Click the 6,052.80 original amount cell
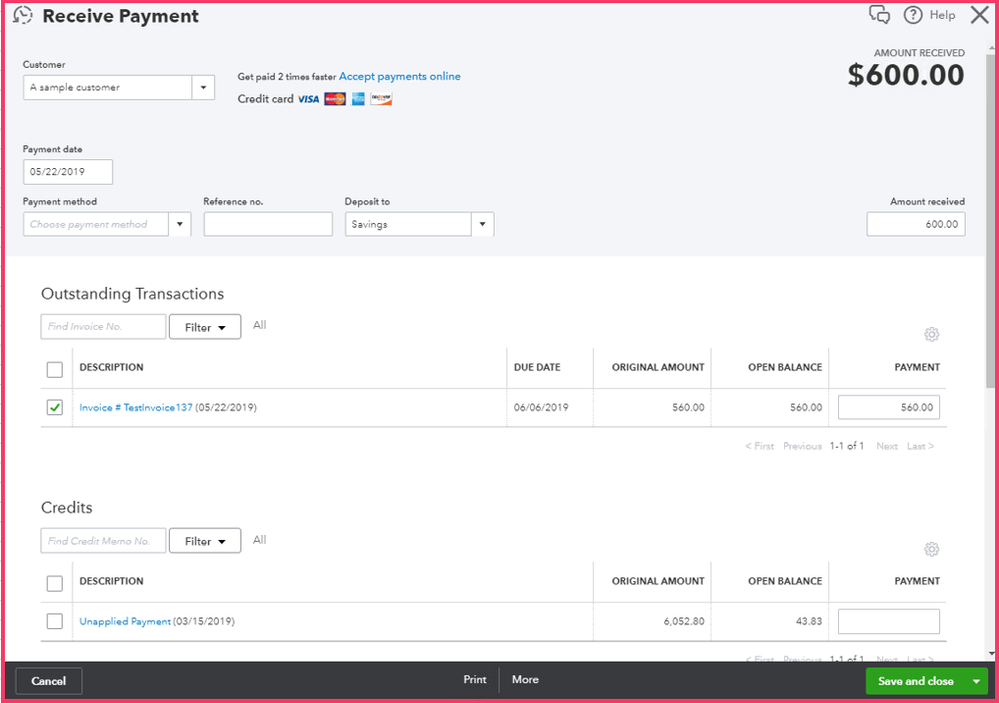 [x=684, y=621]
